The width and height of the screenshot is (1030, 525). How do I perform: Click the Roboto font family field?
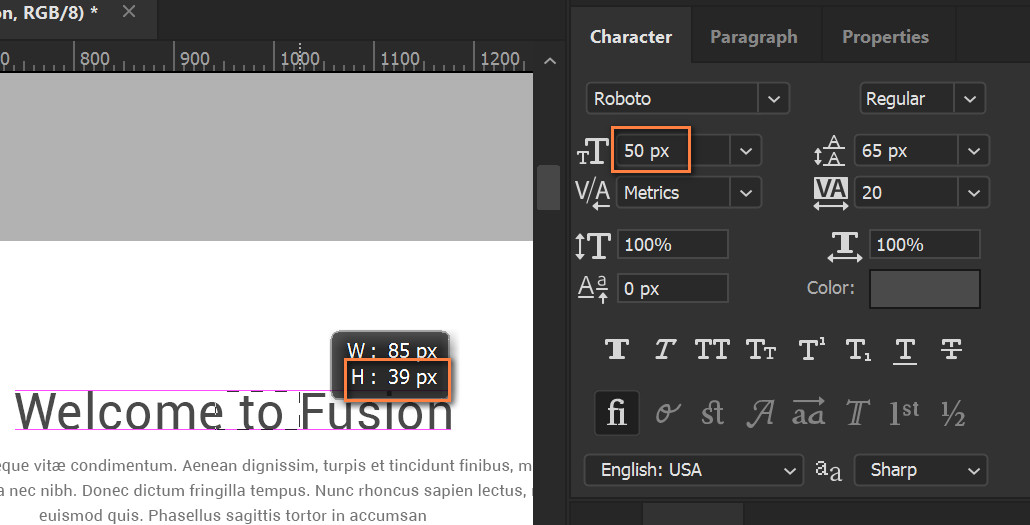point(672,99)
